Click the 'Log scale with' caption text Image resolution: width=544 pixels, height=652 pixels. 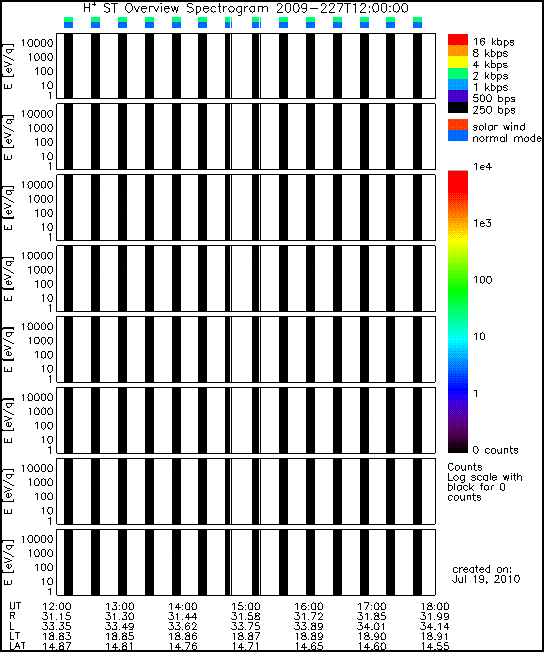[485, 477]
